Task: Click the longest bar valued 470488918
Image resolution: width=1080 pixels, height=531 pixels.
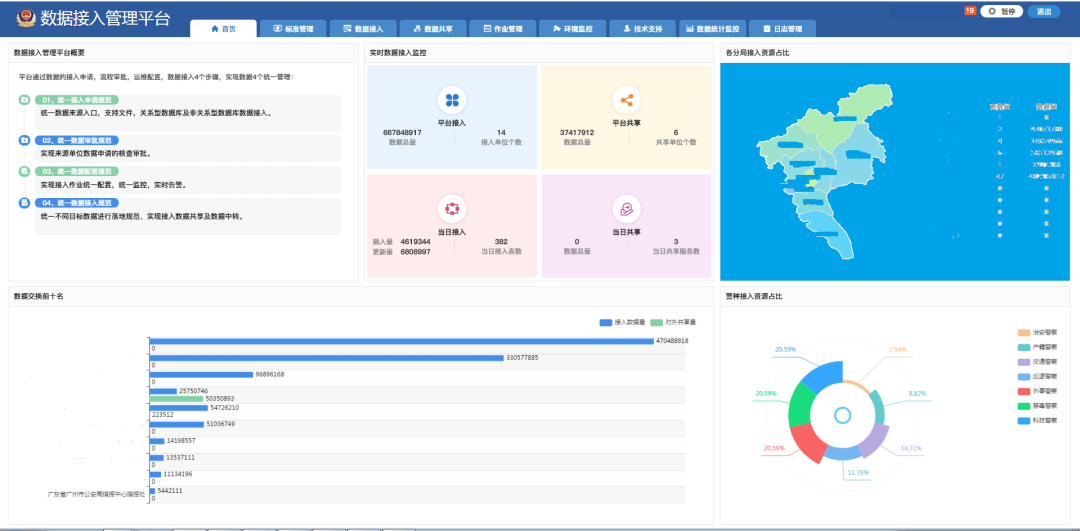Action: pos(400,341)
